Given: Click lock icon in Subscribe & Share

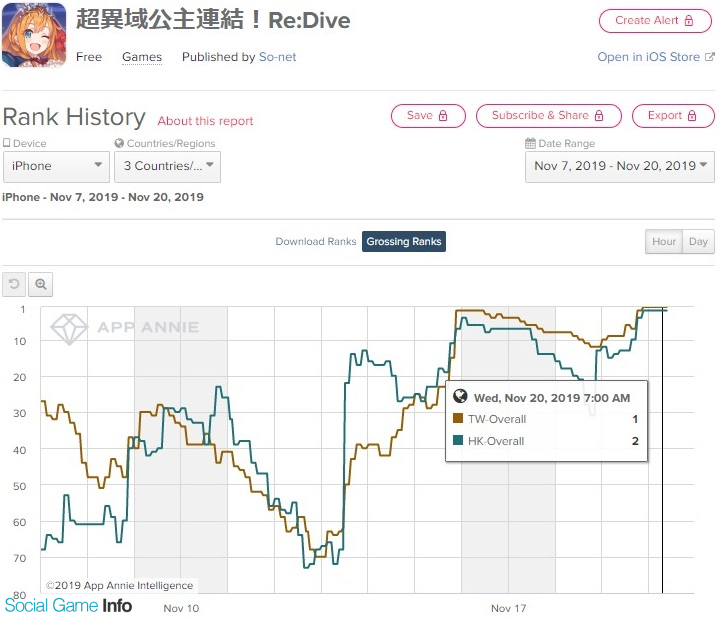Looking at the screenshot, I should pos(599,116).
